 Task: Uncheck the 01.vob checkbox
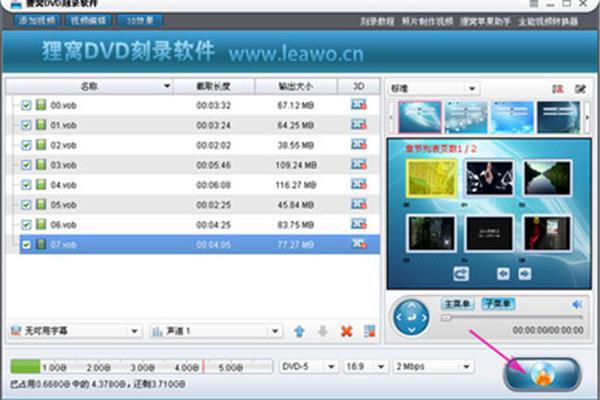coord(26,125)
